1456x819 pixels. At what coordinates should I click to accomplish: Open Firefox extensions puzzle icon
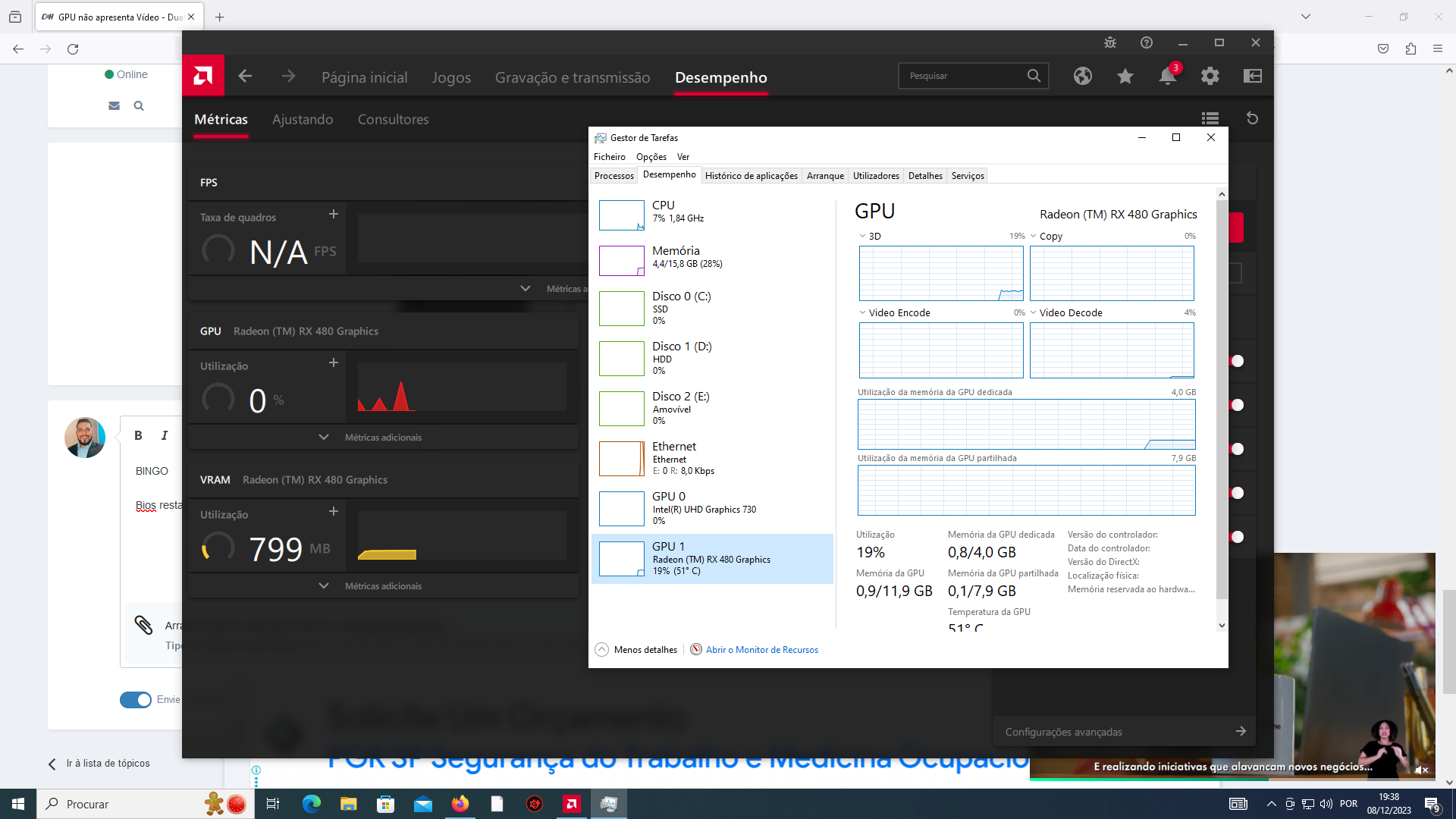tap(1410, 49)
